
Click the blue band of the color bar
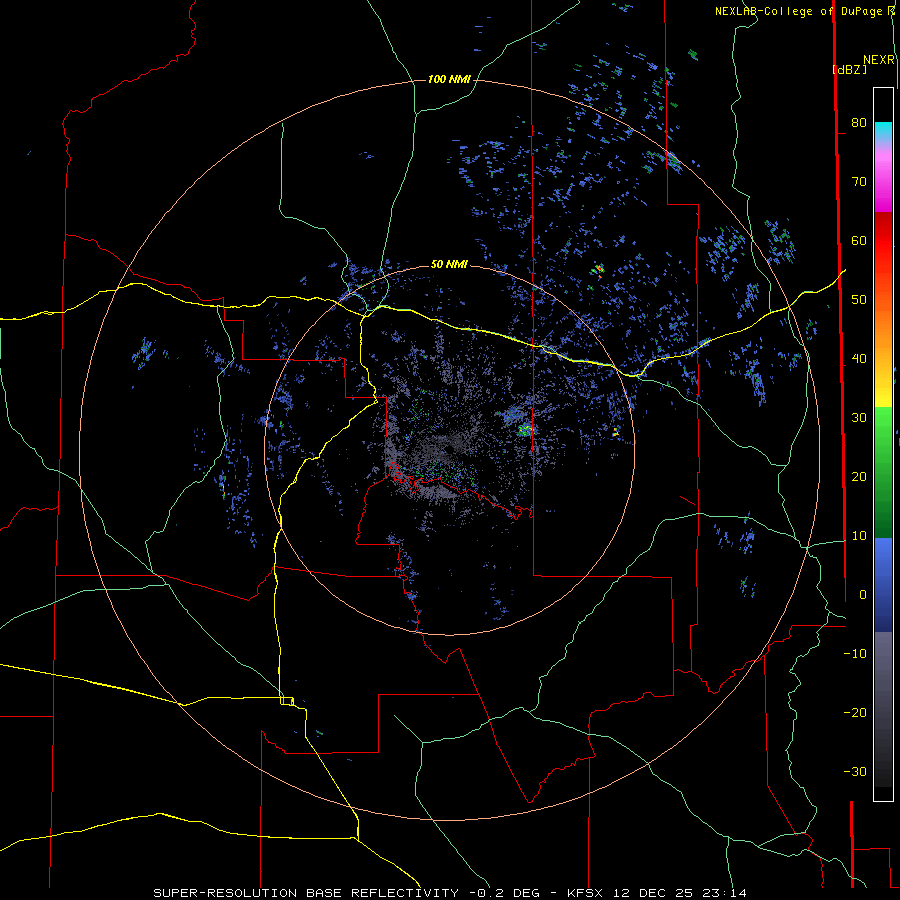pos(883,585)
